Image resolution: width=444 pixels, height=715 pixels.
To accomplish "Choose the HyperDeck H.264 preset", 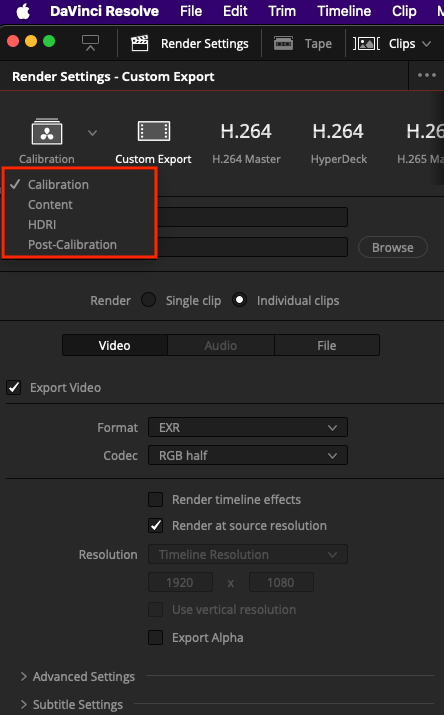I will pos(339,142).
